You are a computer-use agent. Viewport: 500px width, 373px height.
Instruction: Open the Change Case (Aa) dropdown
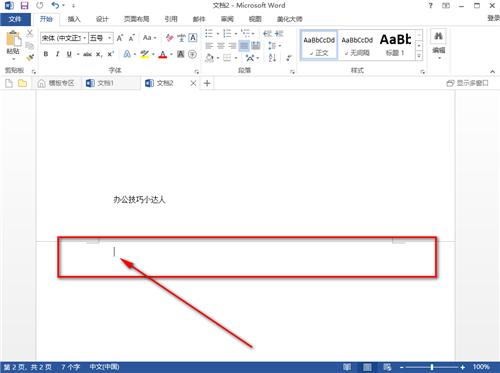point(150,38)
